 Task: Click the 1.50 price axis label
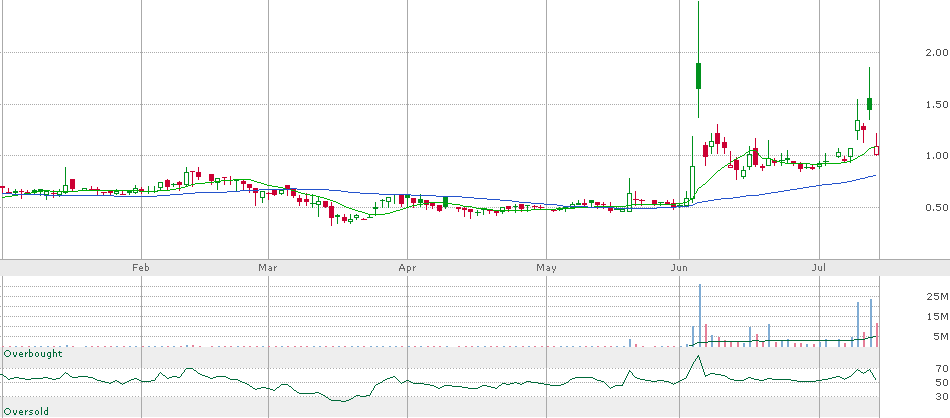click(937, 105)
